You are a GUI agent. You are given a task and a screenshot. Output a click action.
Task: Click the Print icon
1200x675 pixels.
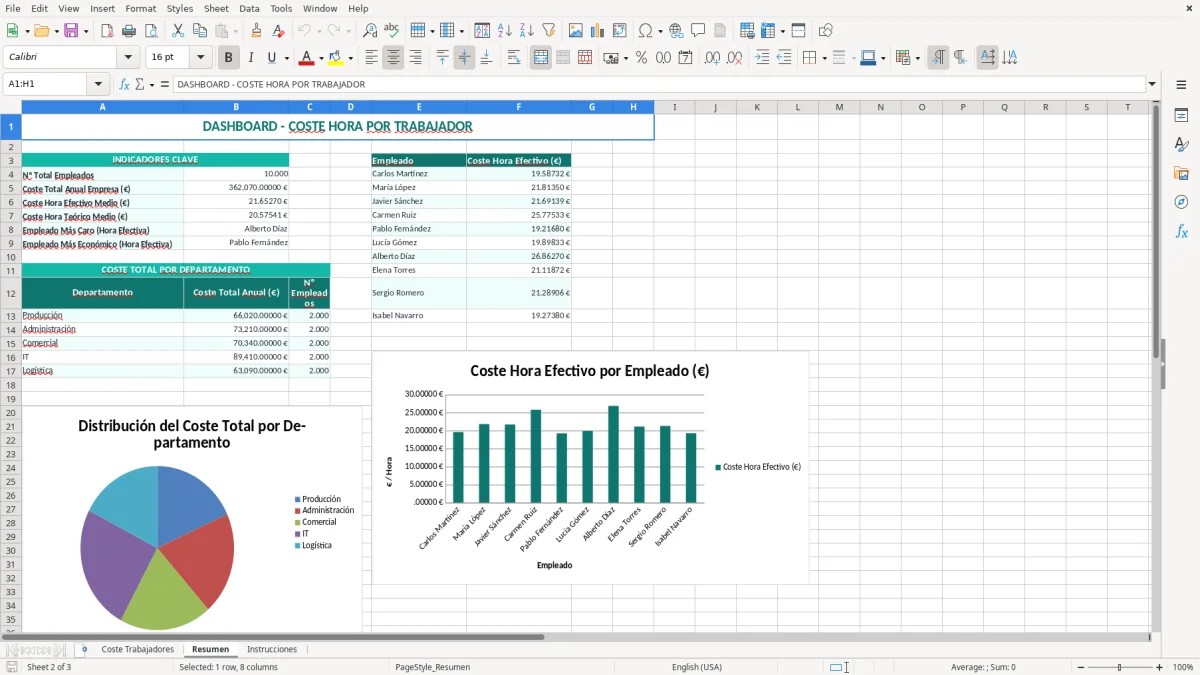[x=128, y=31]
